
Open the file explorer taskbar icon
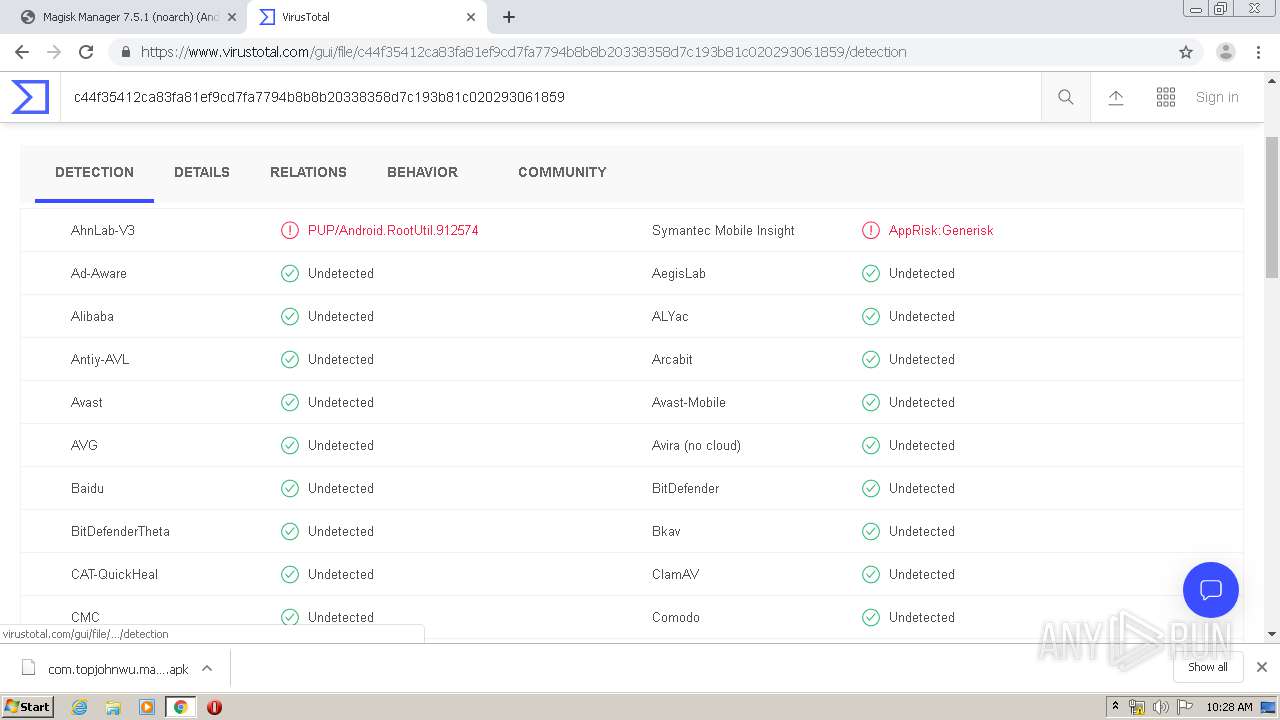[x=113, y=707]
